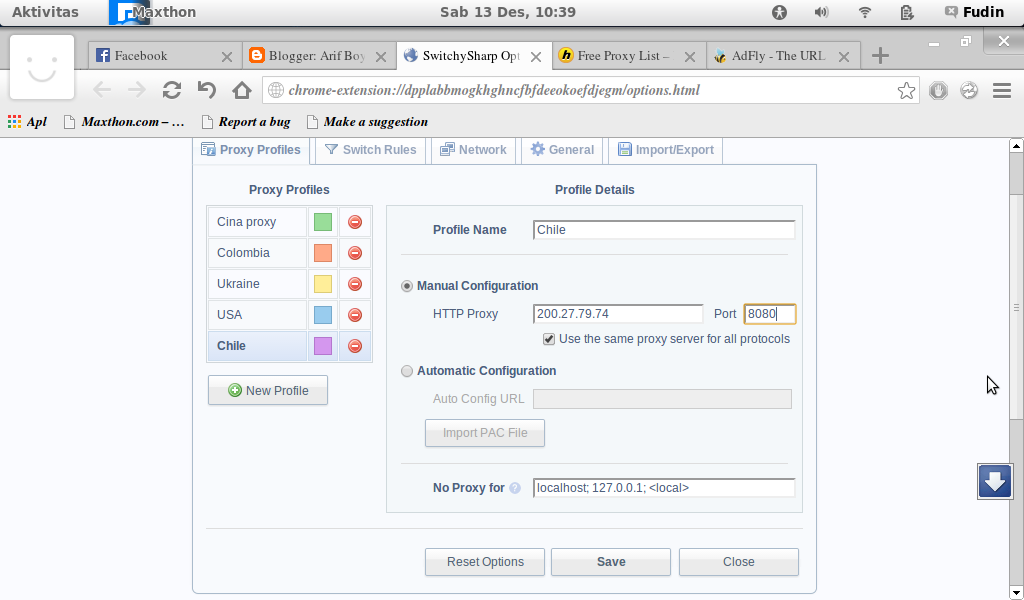Click the blue USA color swatch
The width and height of the screenshot is (1024, 600).
[x=323, y=315]
